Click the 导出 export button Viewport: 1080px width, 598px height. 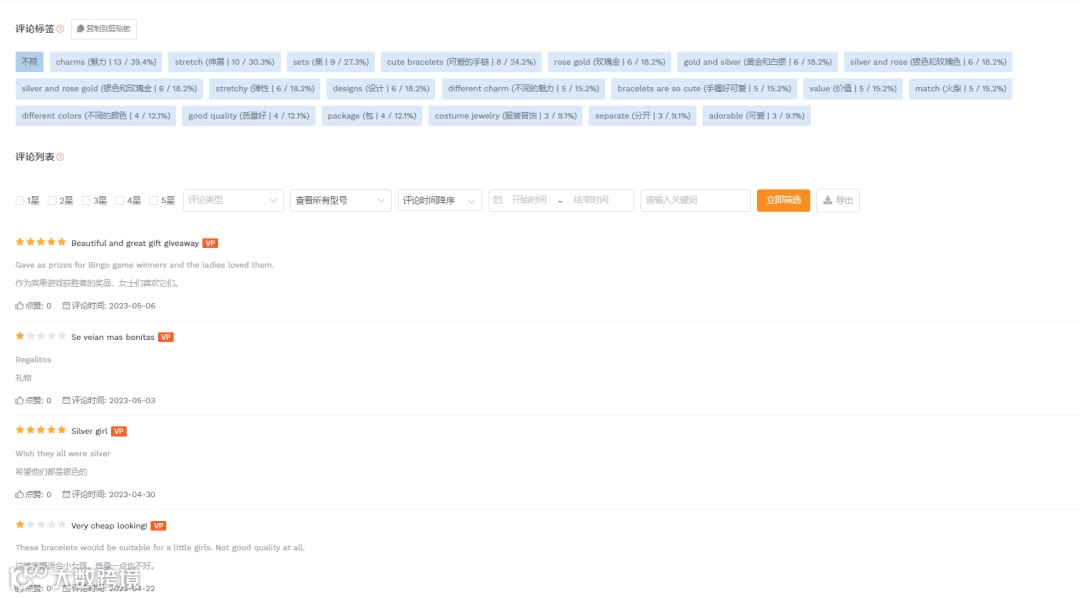tap(838, 200)
